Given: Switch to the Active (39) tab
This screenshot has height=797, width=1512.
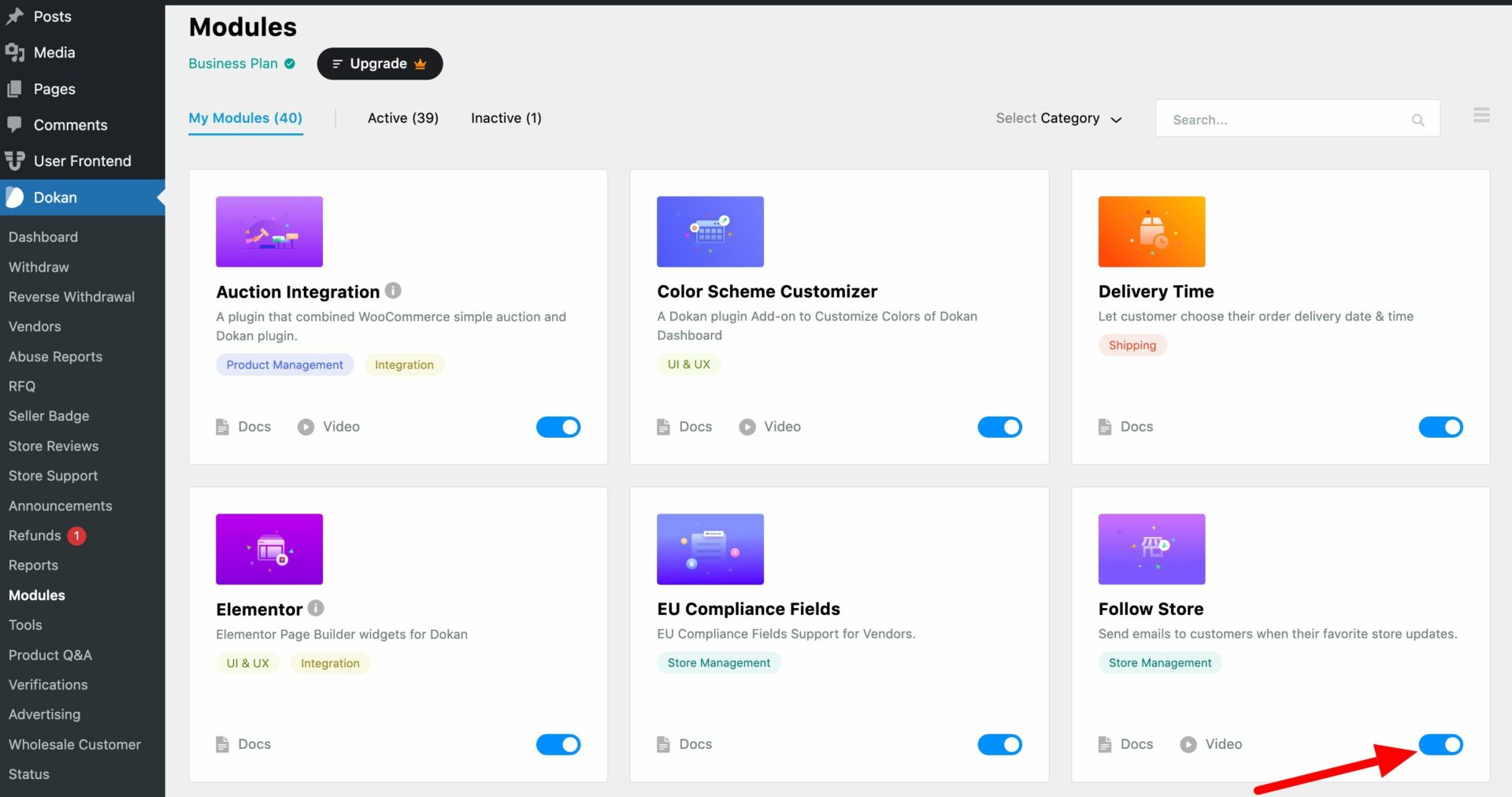Looking at the screenshot, I should point(403,118).
